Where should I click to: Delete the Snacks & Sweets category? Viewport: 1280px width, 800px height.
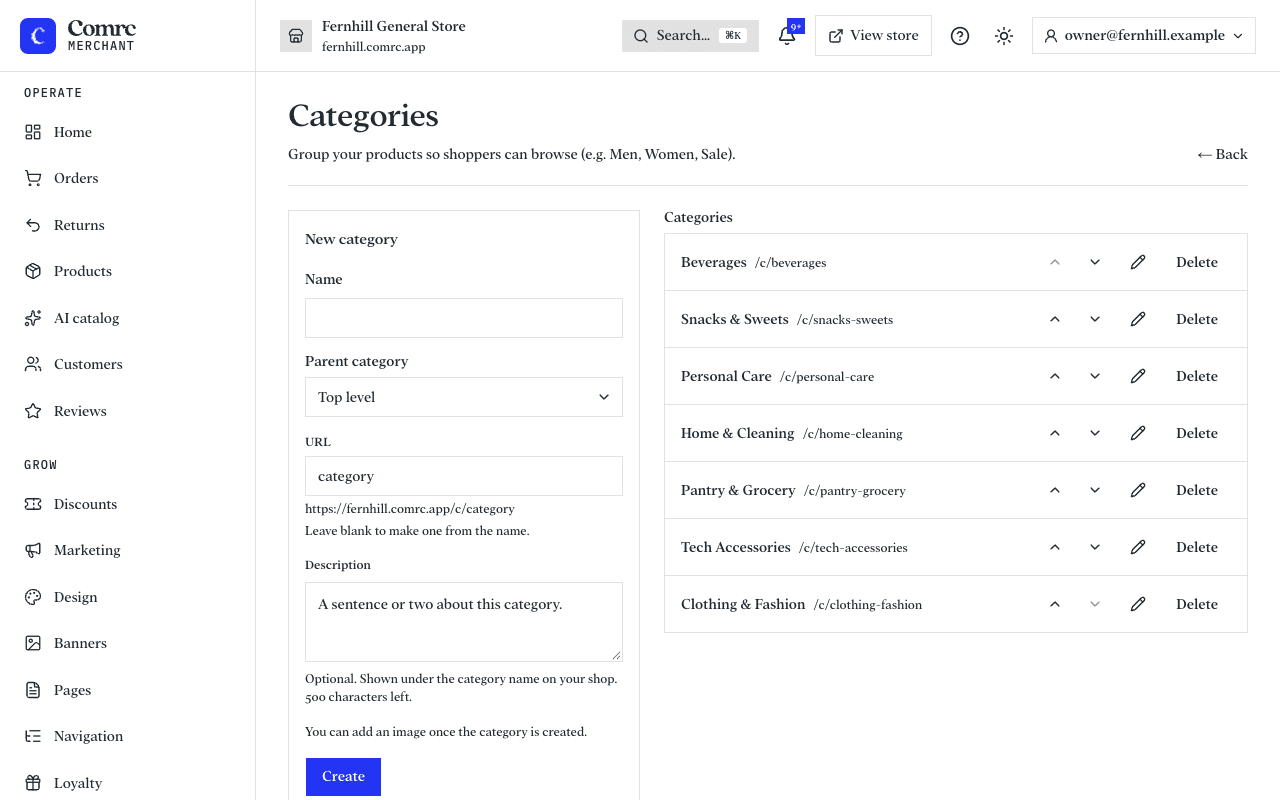coord(1197,319)
